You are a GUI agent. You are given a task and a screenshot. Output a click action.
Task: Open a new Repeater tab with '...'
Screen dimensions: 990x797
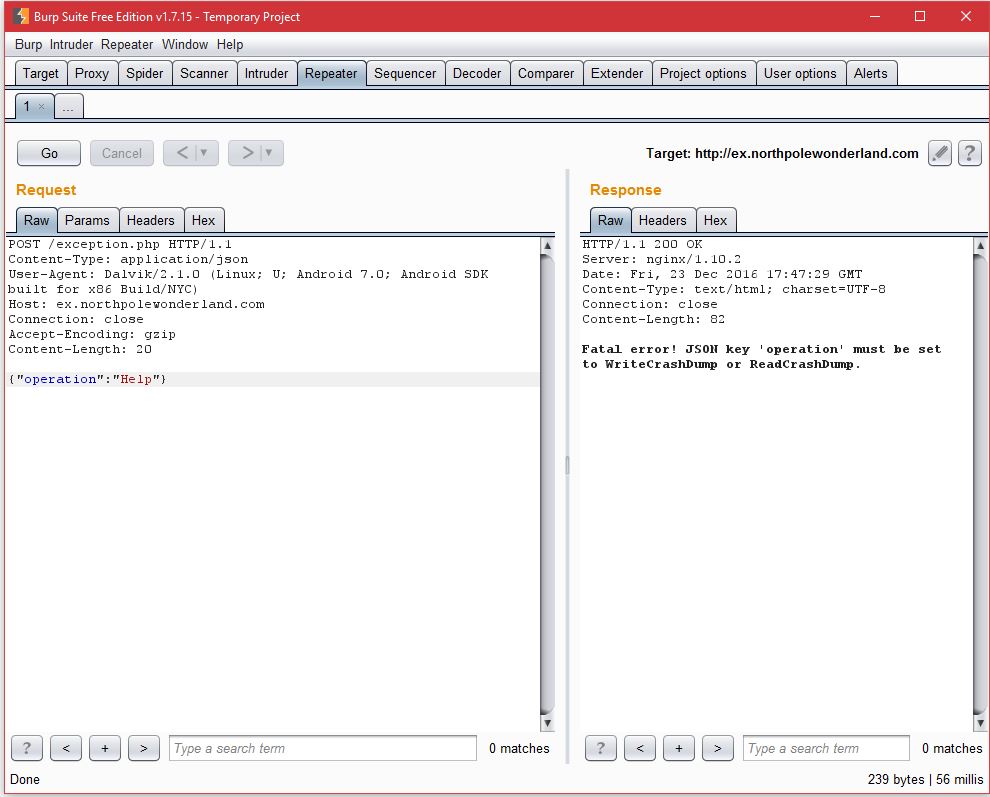coord(68,106)
